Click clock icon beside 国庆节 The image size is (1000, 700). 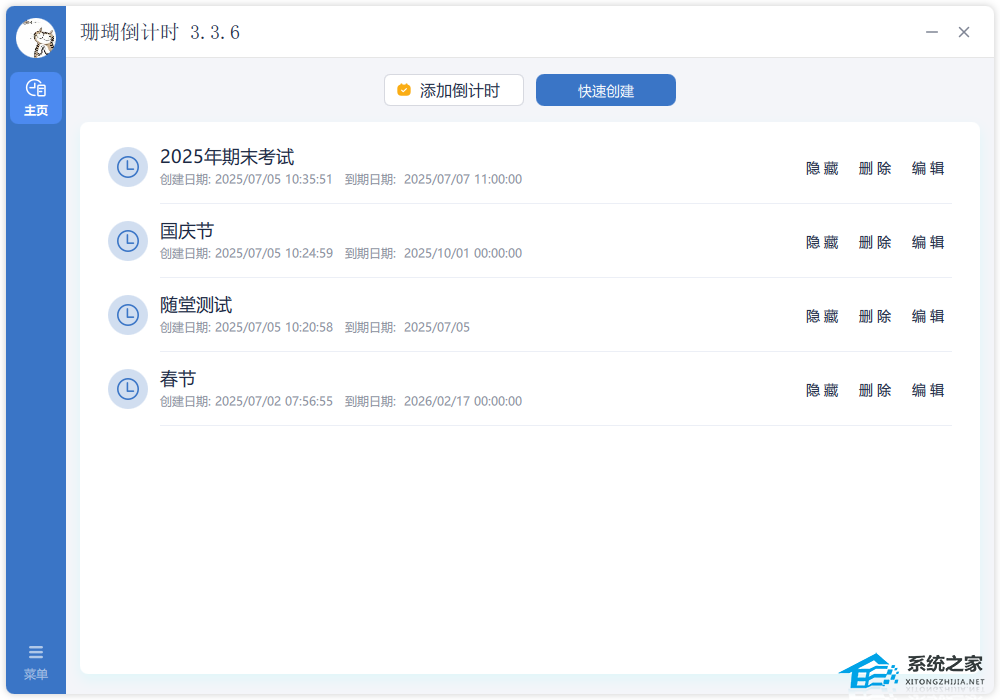128,241
